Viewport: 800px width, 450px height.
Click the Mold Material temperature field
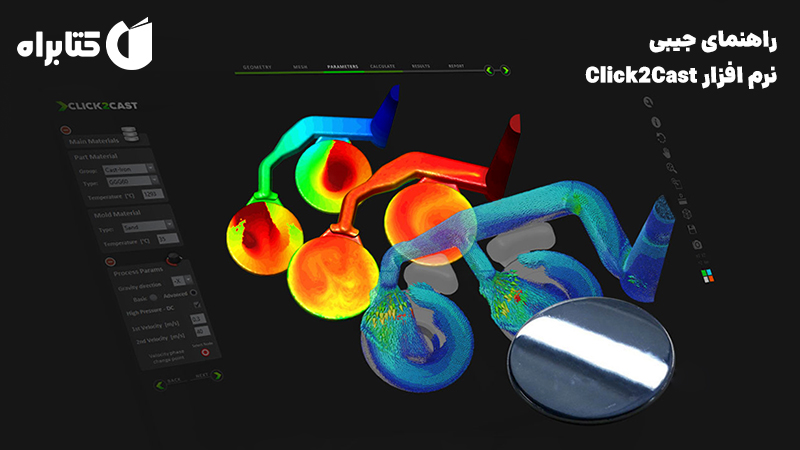(168, 239)
